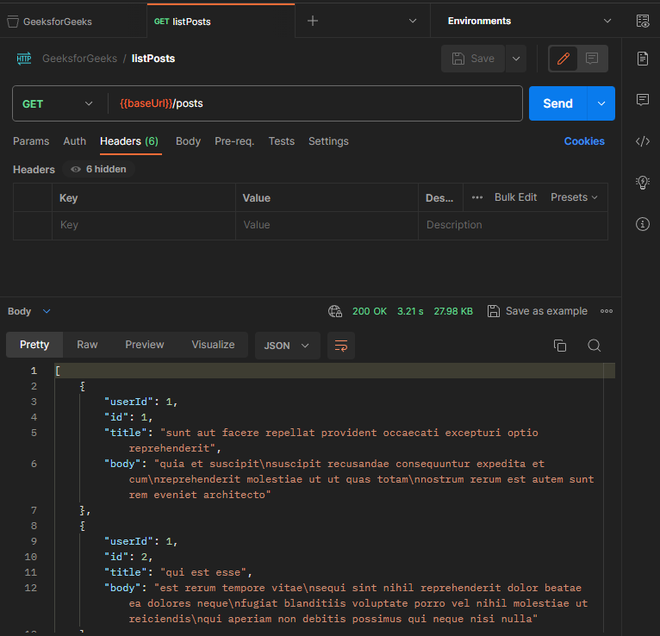
Task: Click the blue Send button
Action: [x=557, y=103]
